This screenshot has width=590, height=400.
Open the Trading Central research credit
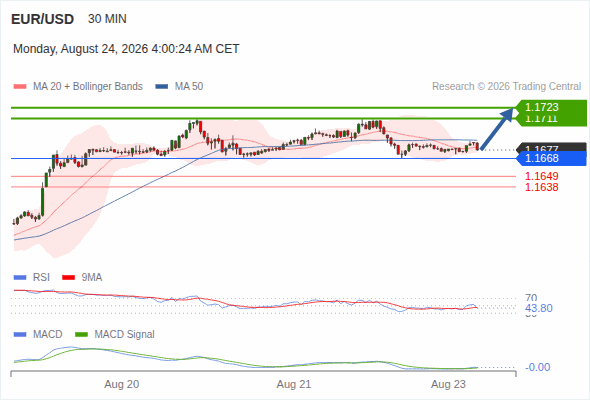(x=506, y=87)
